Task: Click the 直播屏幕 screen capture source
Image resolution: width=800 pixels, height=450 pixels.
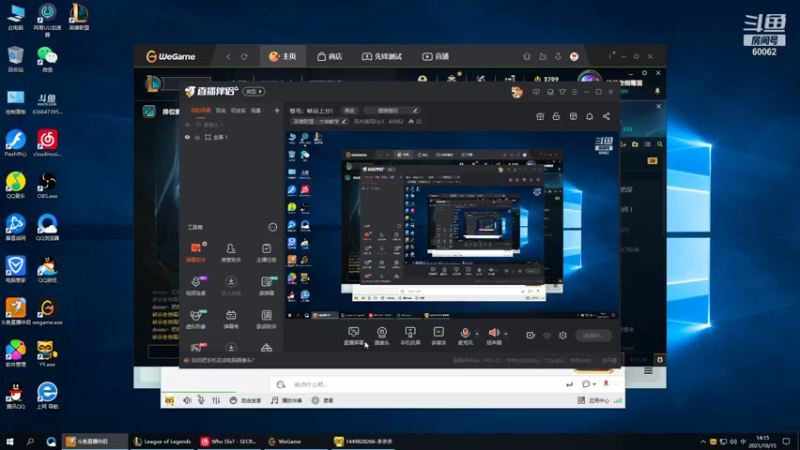Action: click(x=354, y=336)
